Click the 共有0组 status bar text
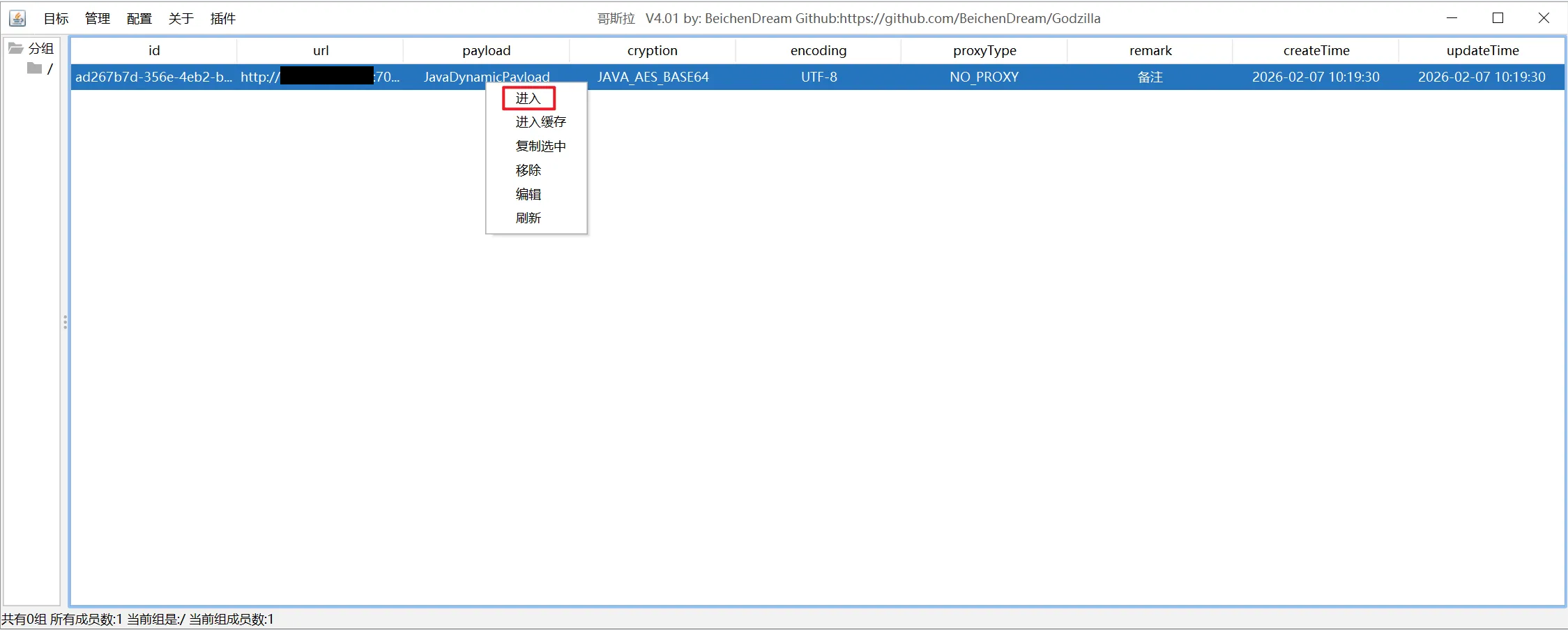This screenshot has width=1568, height=630. [24, 620]
